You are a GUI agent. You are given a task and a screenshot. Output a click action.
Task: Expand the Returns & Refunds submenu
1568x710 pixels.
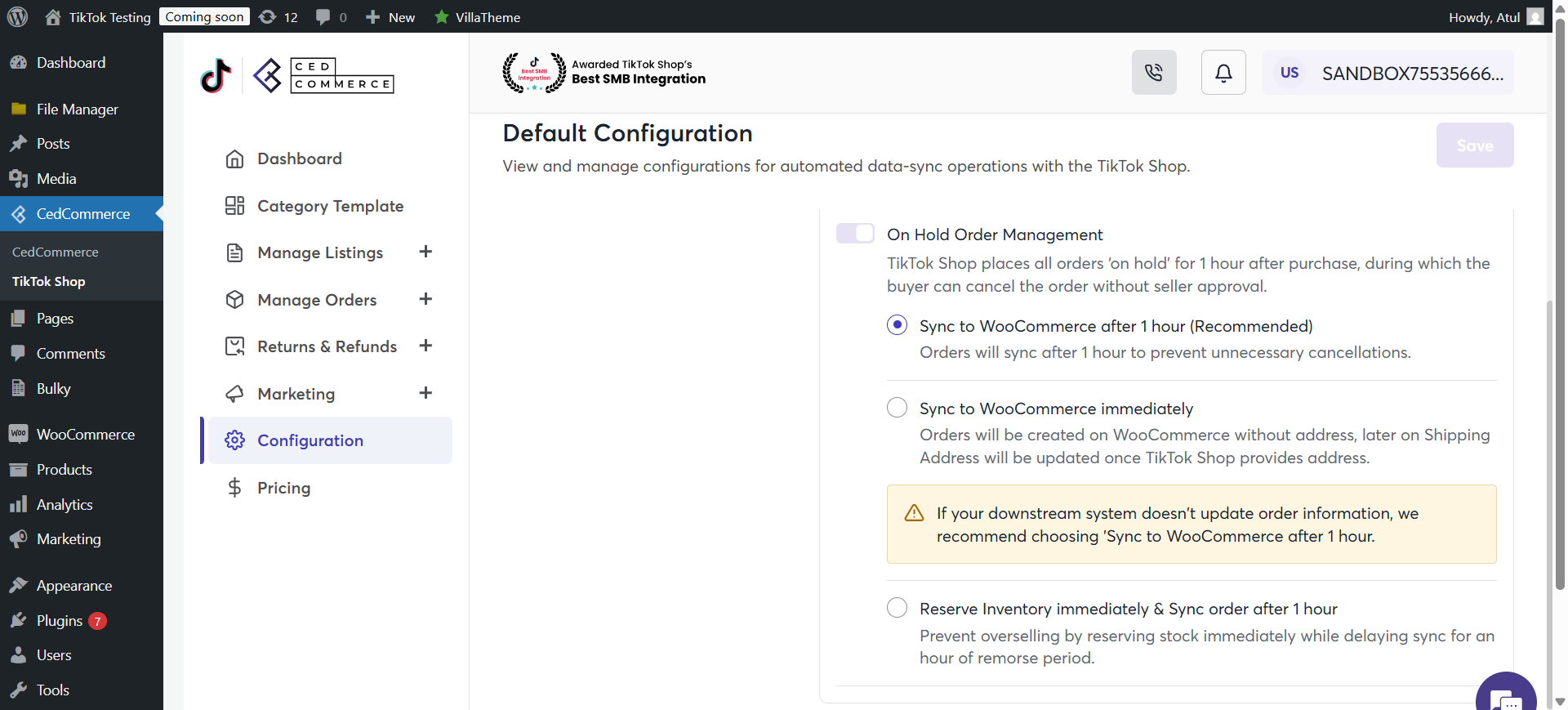coord(425,346)
